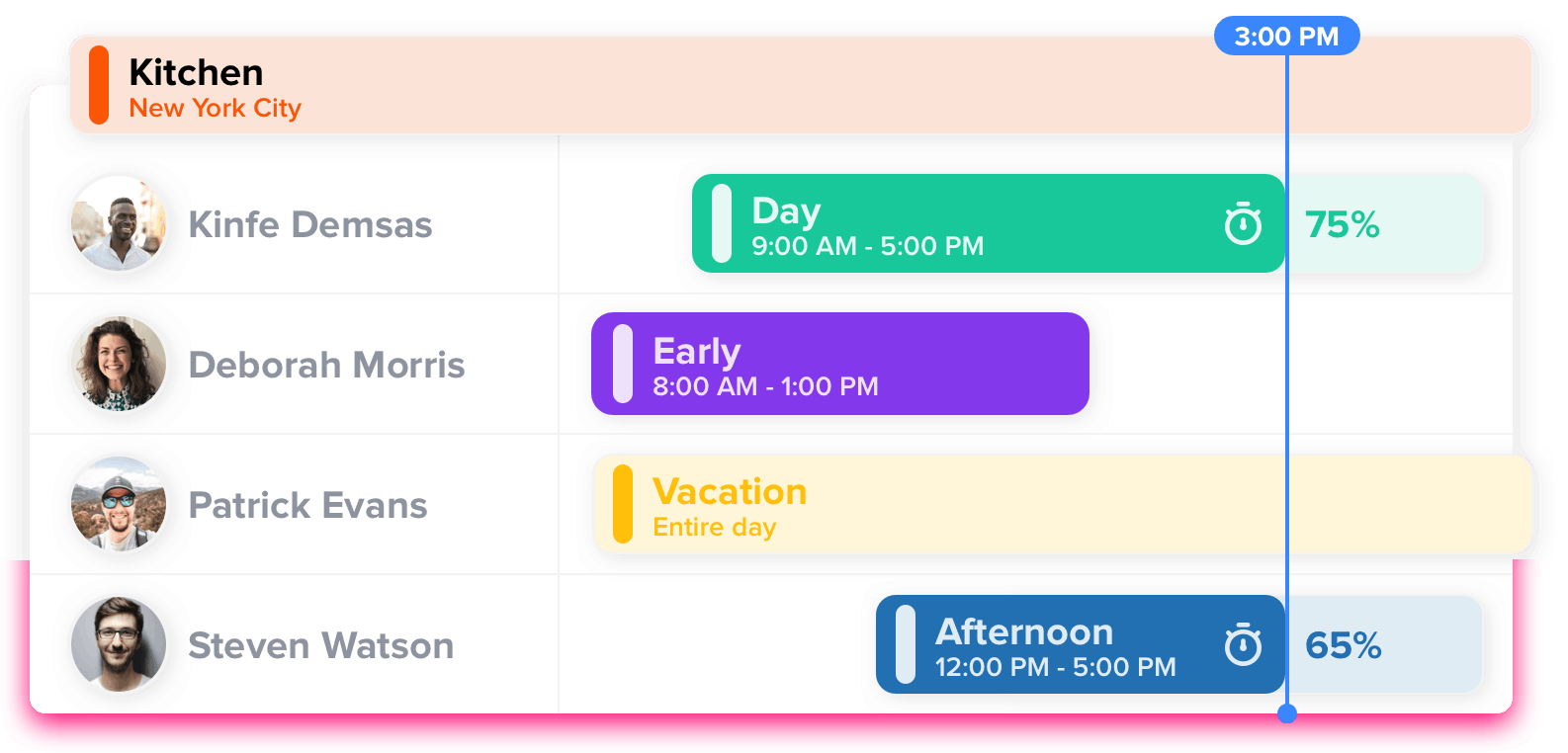Open Patrick's Vacation entry
This screenshot has width=1568, height=753.
click(x=890, y=505)
